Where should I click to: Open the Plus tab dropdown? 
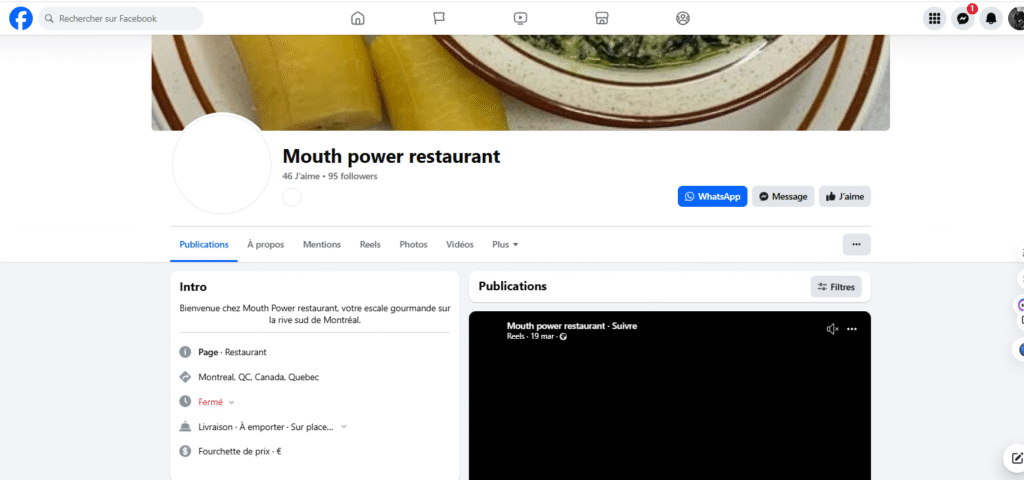[x=505, y=244]
